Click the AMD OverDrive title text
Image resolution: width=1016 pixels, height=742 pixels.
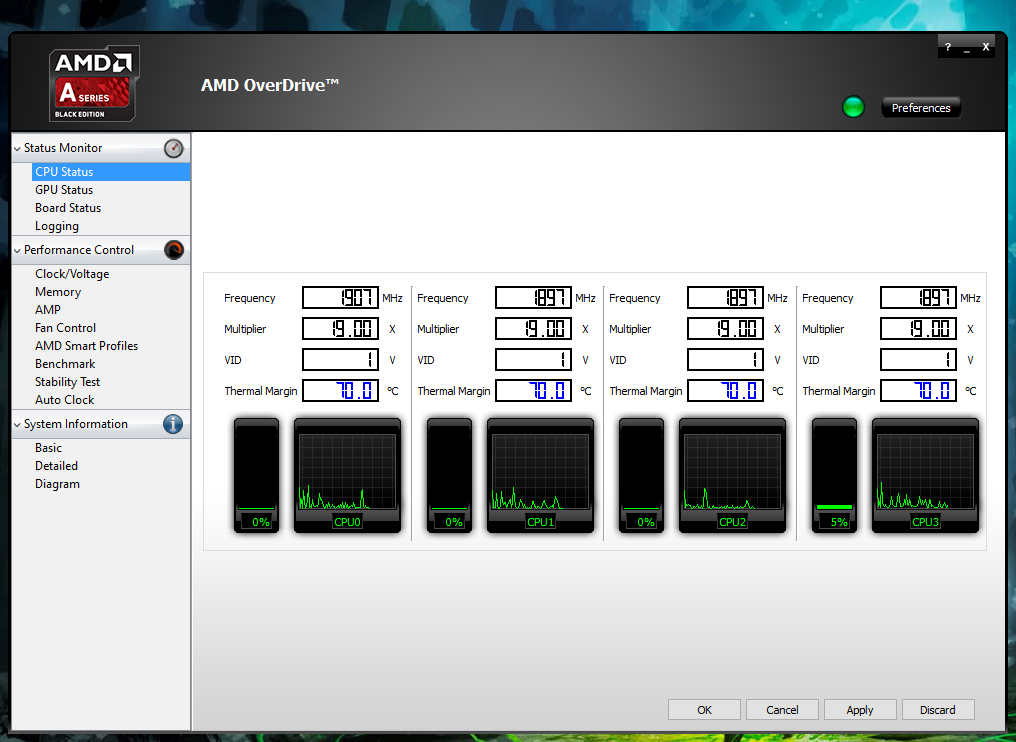[270, 85]
